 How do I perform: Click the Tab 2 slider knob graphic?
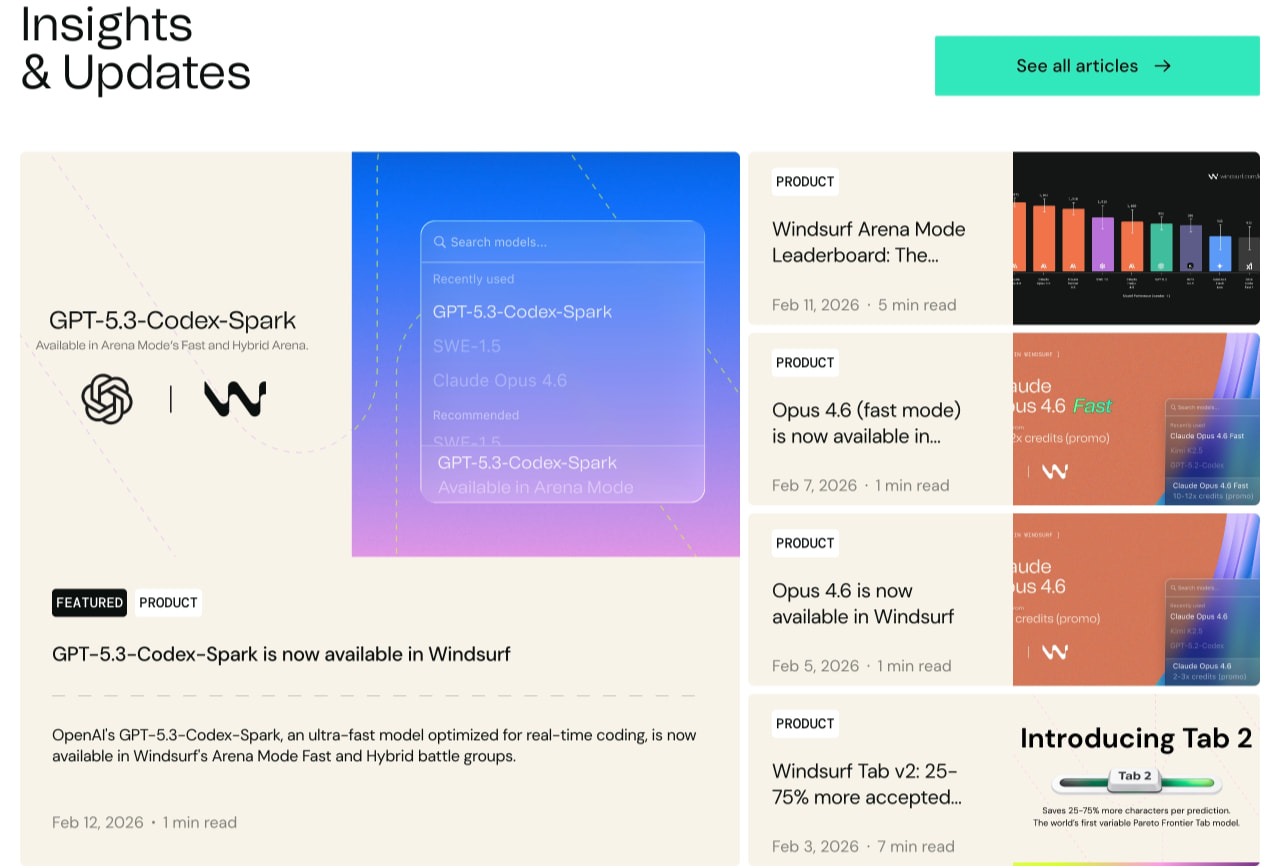pos(1135,777)
